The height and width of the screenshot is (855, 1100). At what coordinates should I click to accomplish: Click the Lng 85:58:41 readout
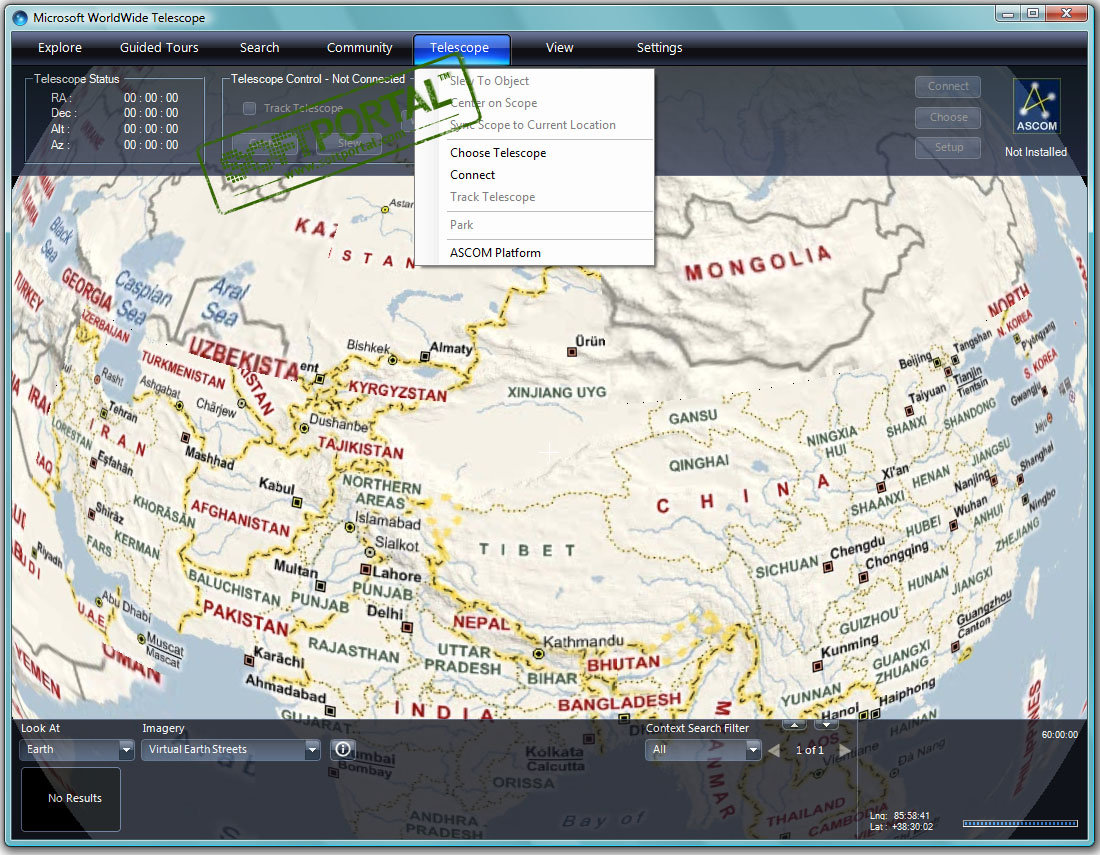pos(899,816)
